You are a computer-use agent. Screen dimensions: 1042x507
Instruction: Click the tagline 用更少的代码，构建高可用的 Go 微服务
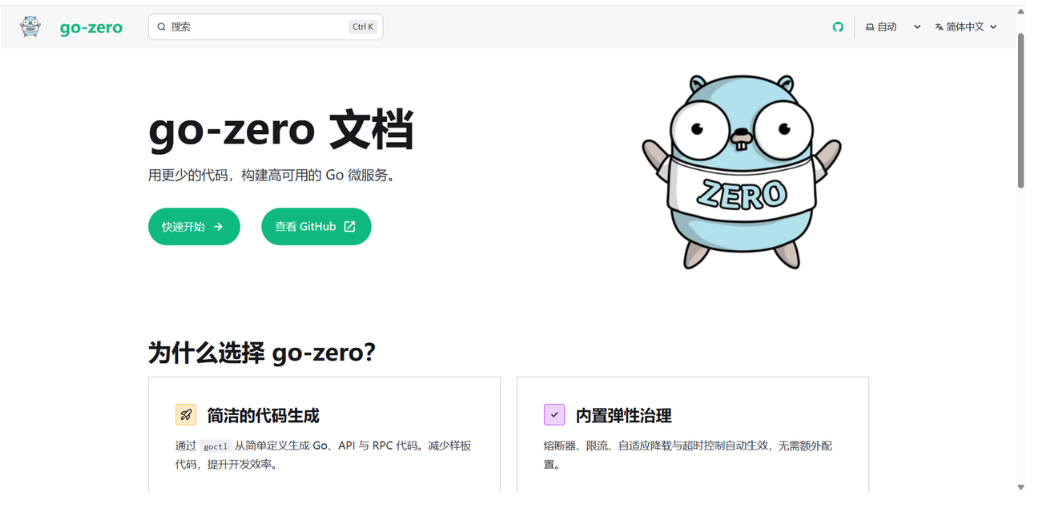pos(271,175)
